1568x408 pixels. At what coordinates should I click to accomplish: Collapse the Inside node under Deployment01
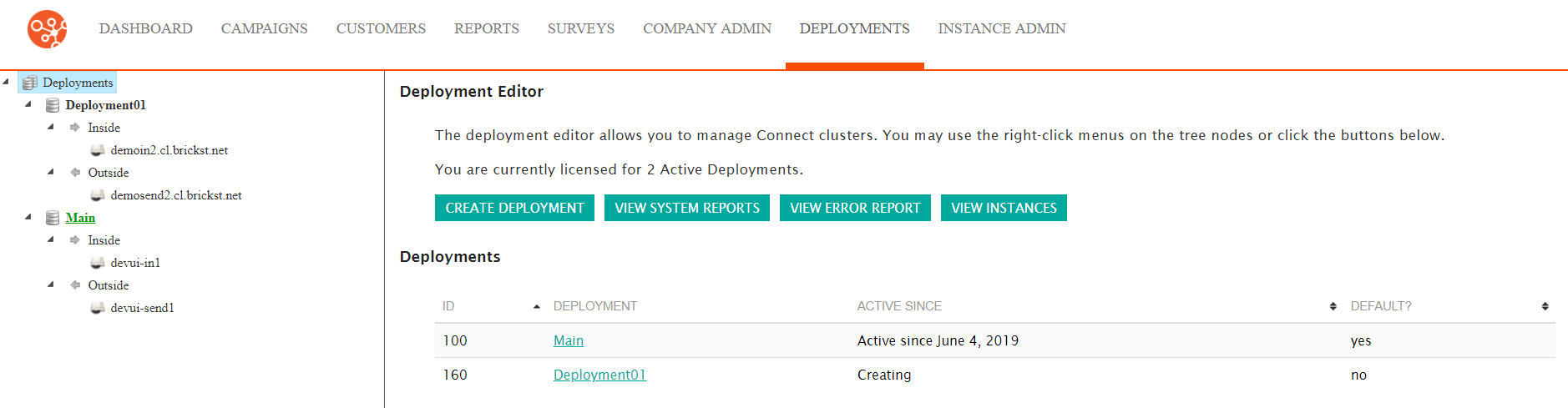[x=51, y=127]
